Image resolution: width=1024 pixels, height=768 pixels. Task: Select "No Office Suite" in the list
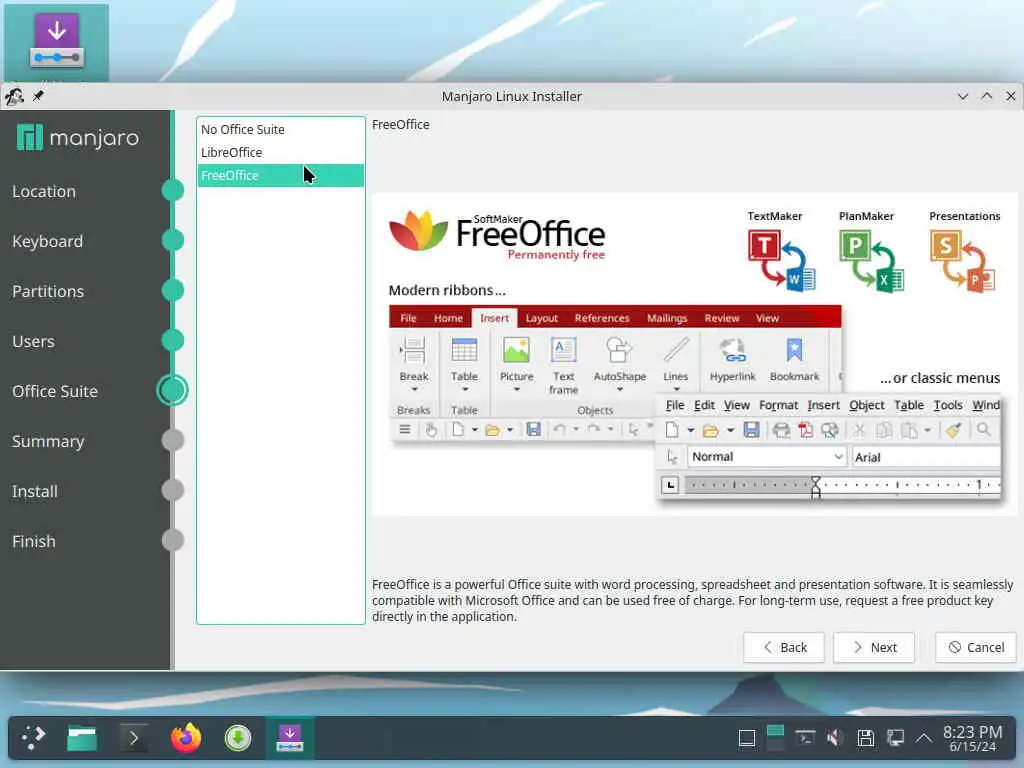[x=281, y=129]
